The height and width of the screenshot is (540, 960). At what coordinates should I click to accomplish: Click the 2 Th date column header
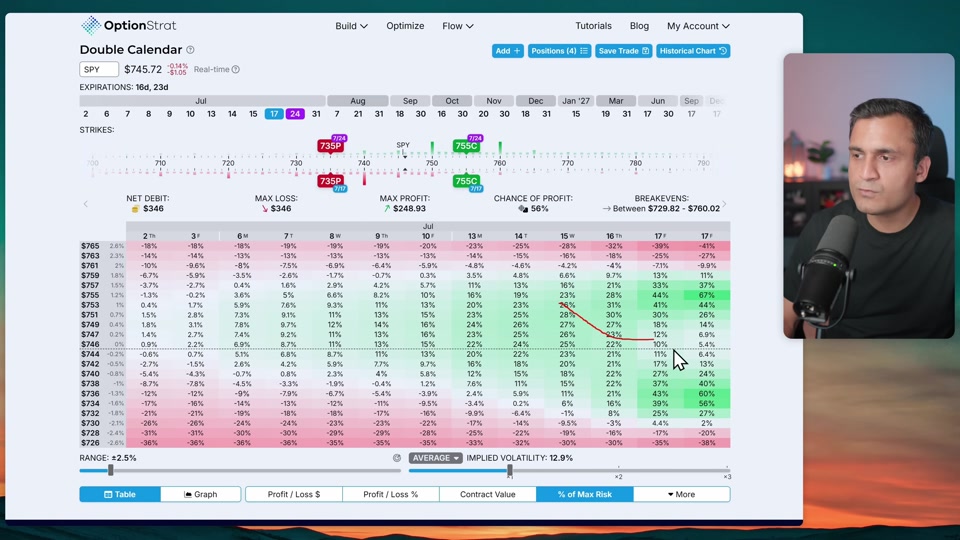pyautogui.click(x=149, y=236)
